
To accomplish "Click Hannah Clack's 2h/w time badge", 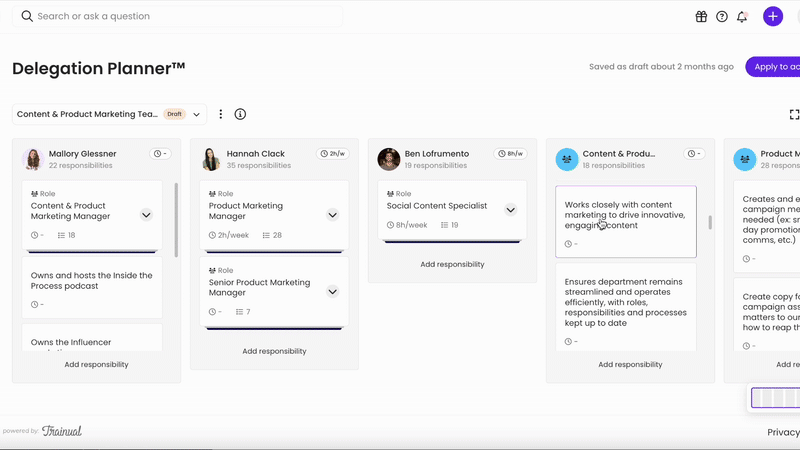I will [333, 154].
